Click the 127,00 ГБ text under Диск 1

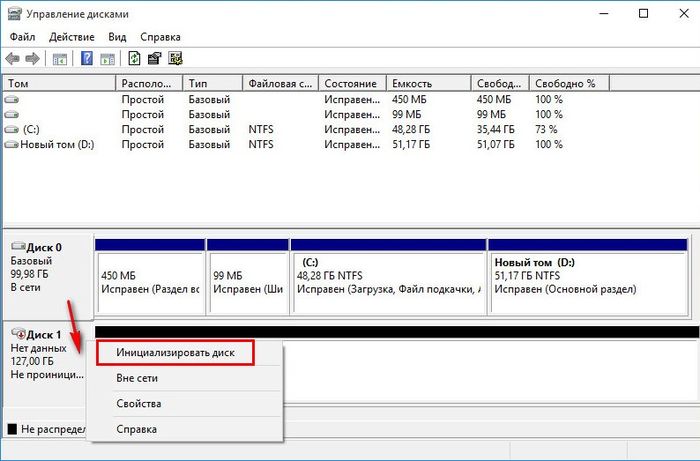click(x=32, y=361)
